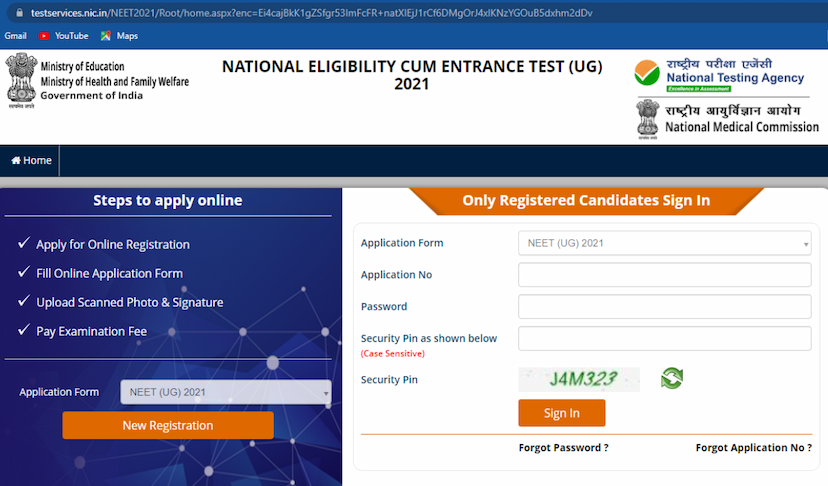Click the '(Case Sensitive)' note
The width and height of the screenshot is (828, 486).
click(392, 353)
